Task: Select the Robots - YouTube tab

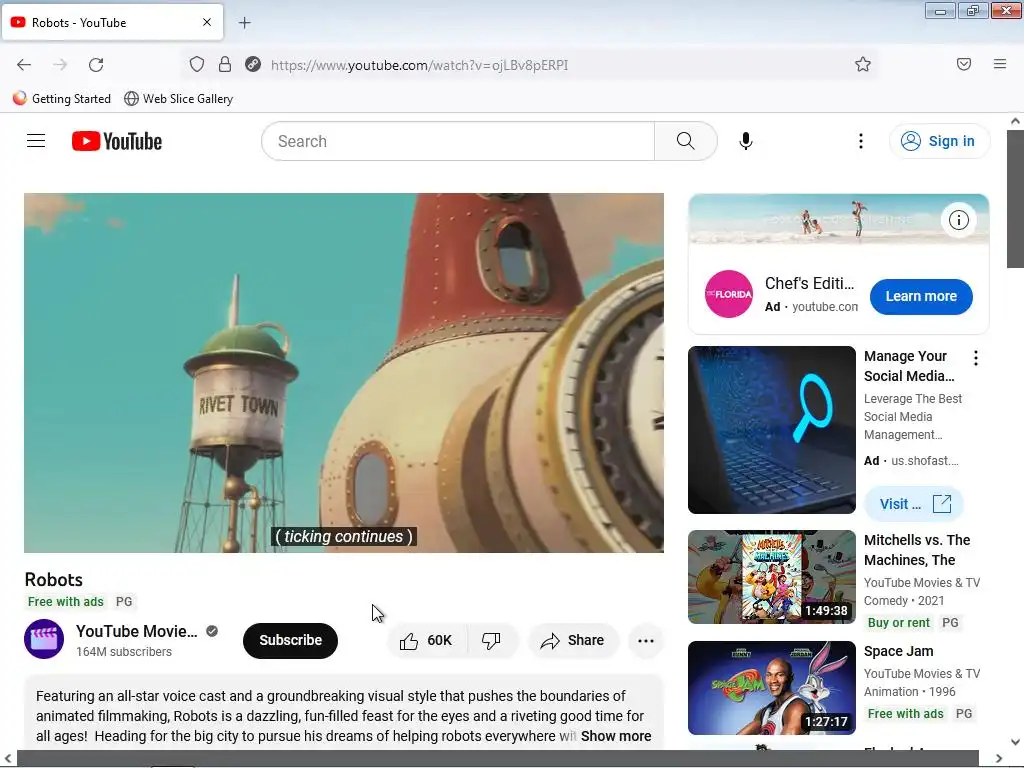Action: (112, 22)
